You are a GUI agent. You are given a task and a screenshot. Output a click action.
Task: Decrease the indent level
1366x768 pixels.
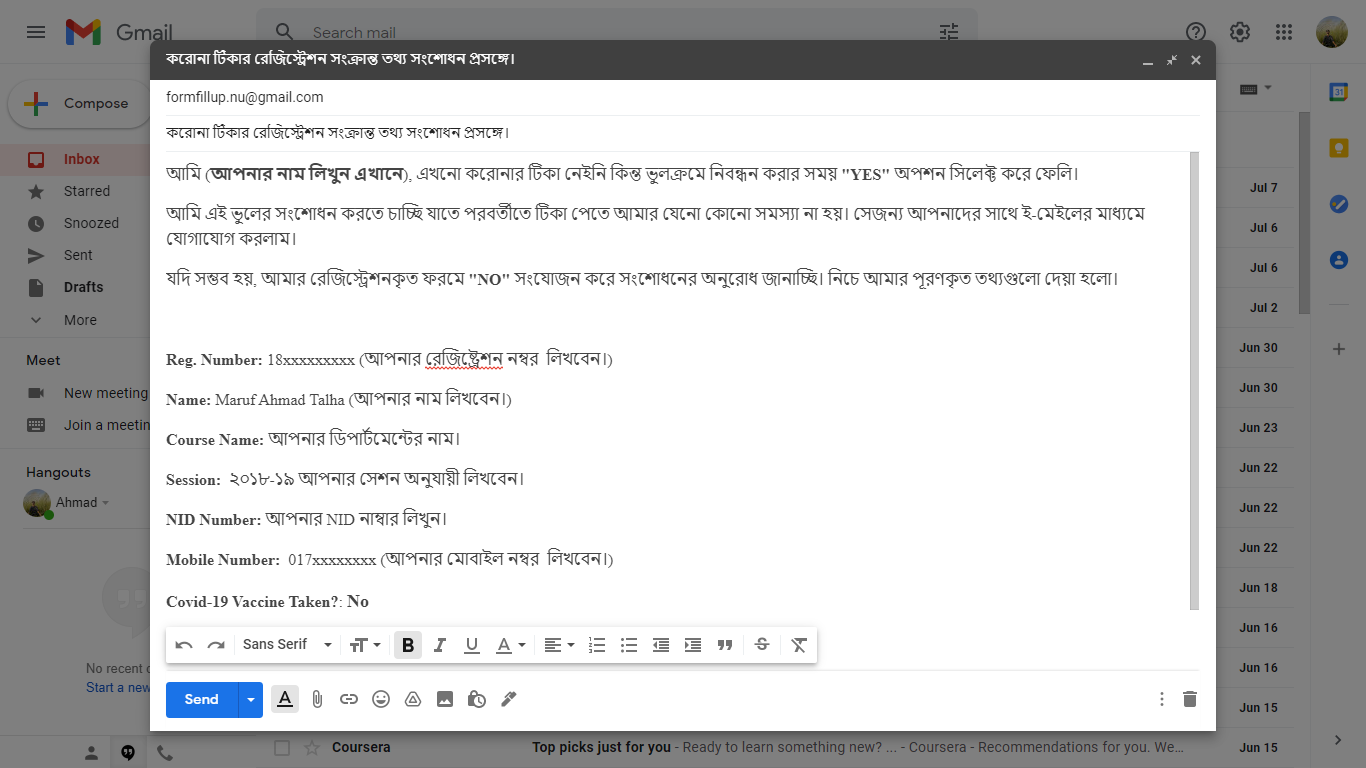[x=661, y=645]
